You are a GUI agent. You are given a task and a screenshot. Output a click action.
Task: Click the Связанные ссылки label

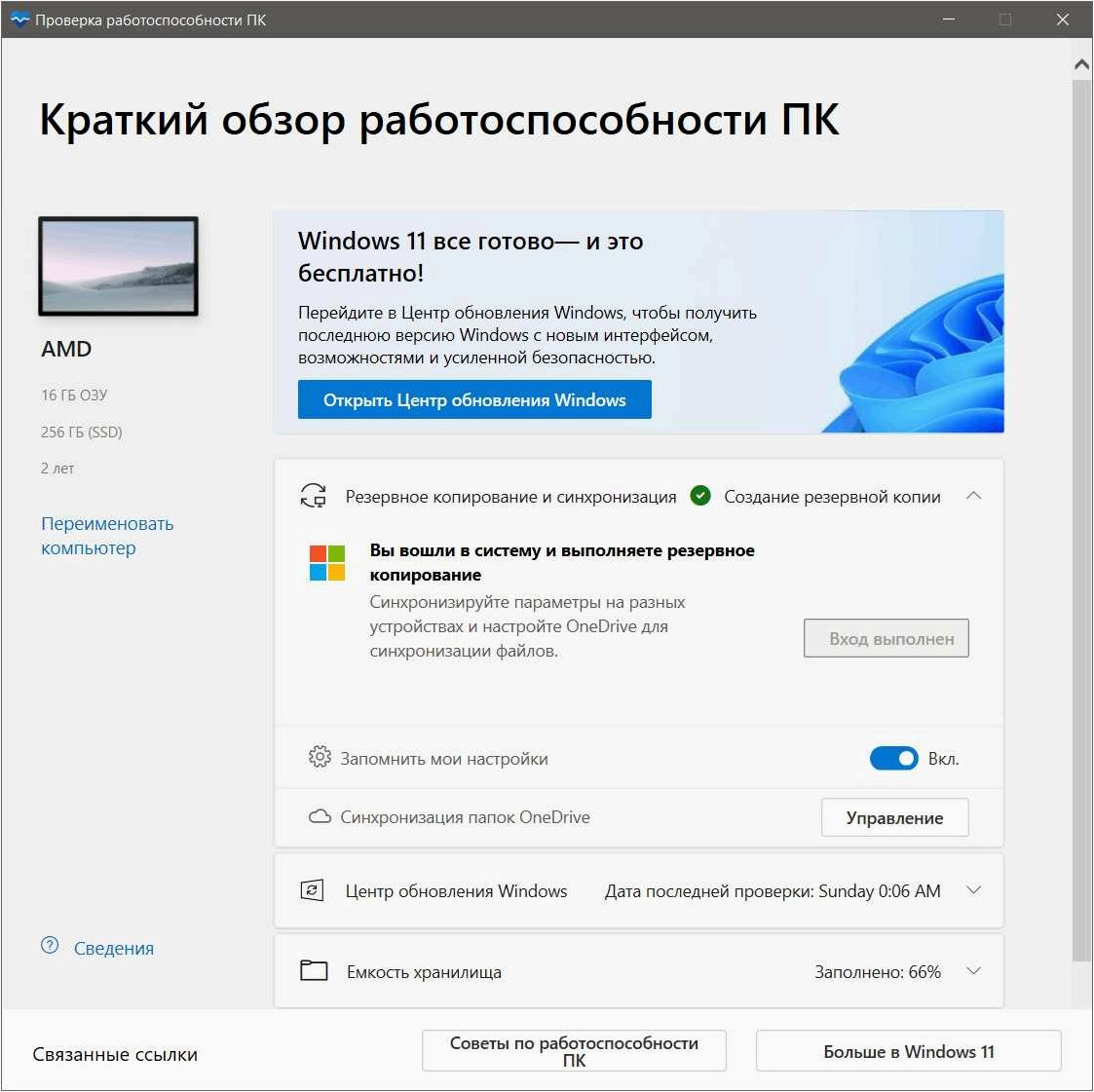click(x=115, y=1054)
